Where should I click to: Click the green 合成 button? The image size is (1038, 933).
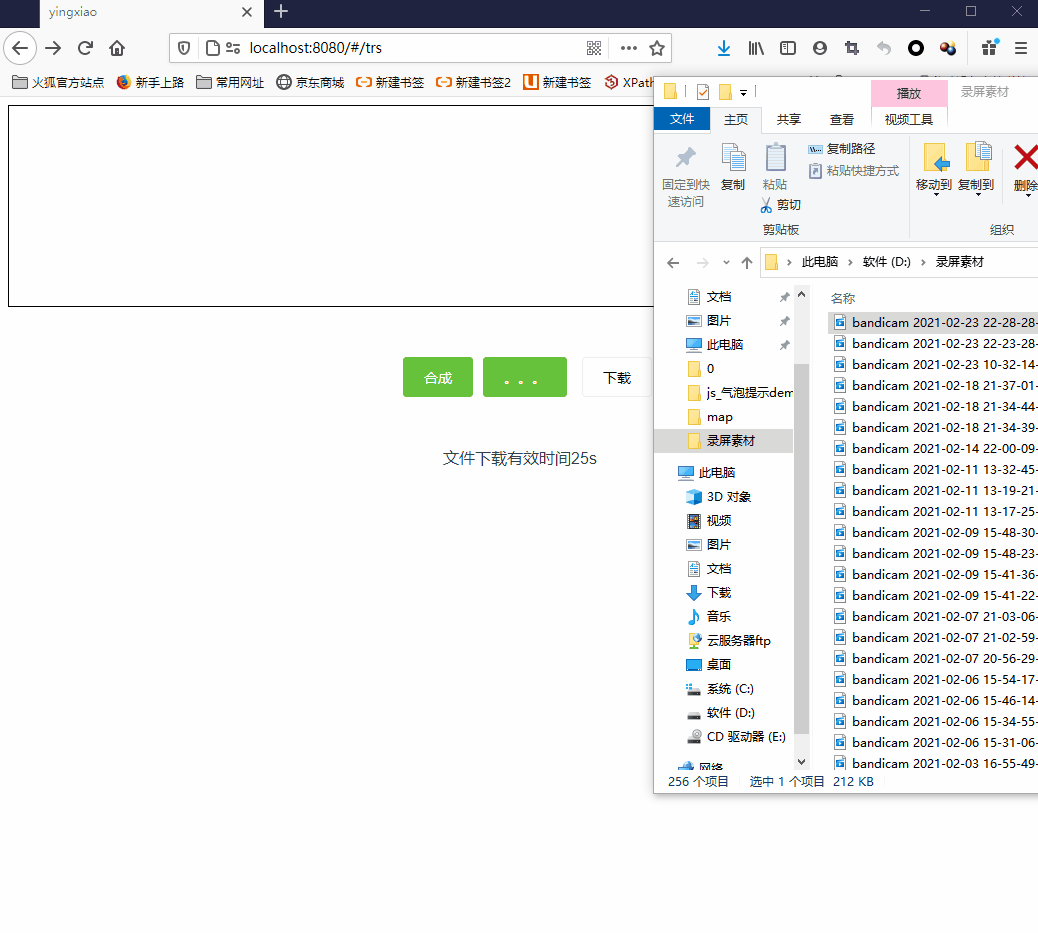438,377
